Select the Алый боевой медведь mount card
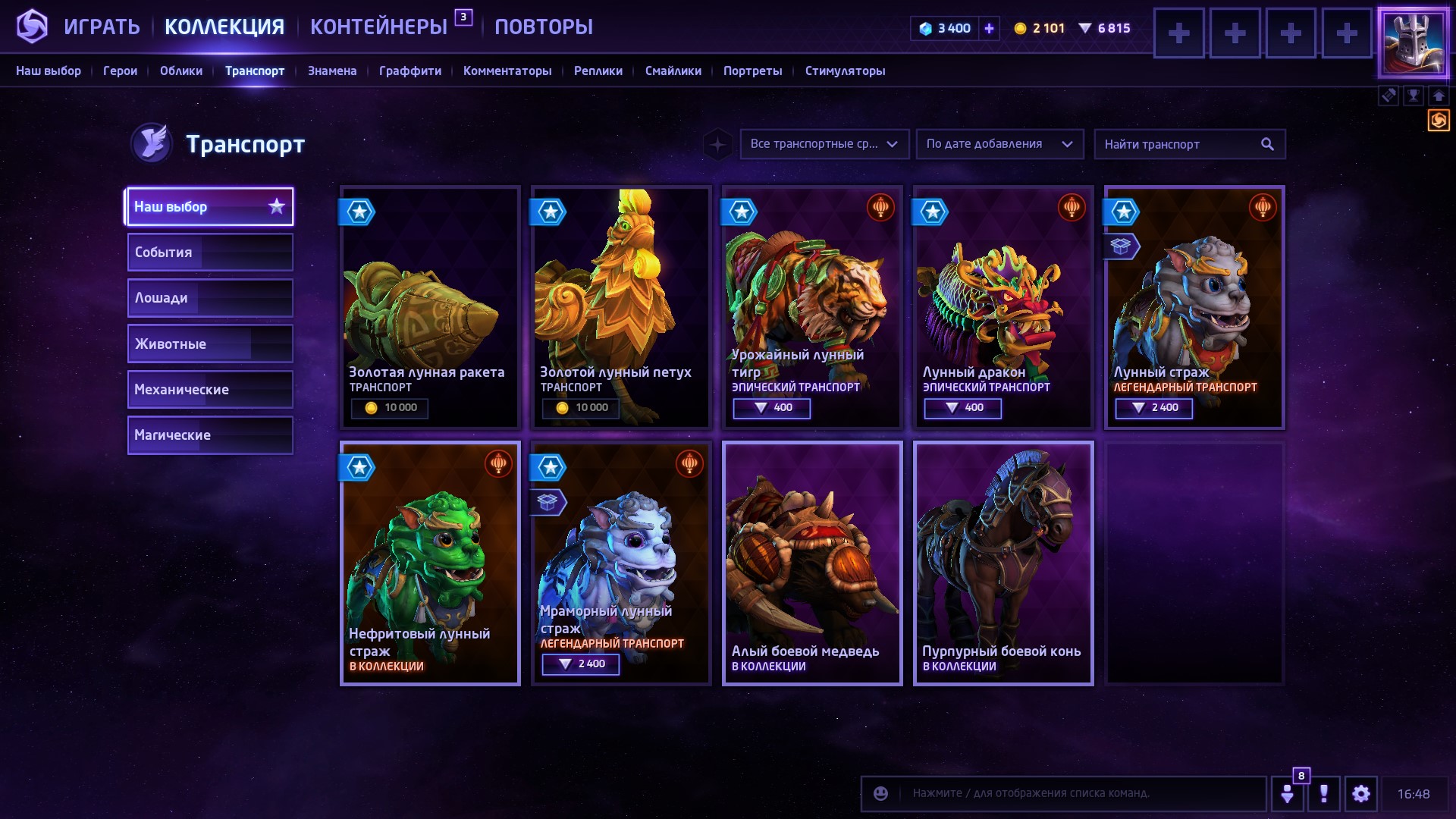 812,563
